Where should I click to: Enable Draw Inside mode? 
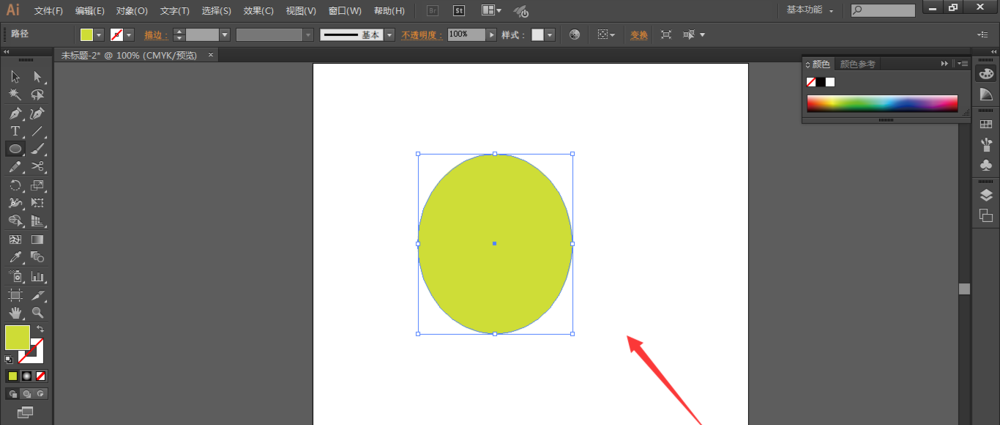pyautogui.click(x=41, y=394)
